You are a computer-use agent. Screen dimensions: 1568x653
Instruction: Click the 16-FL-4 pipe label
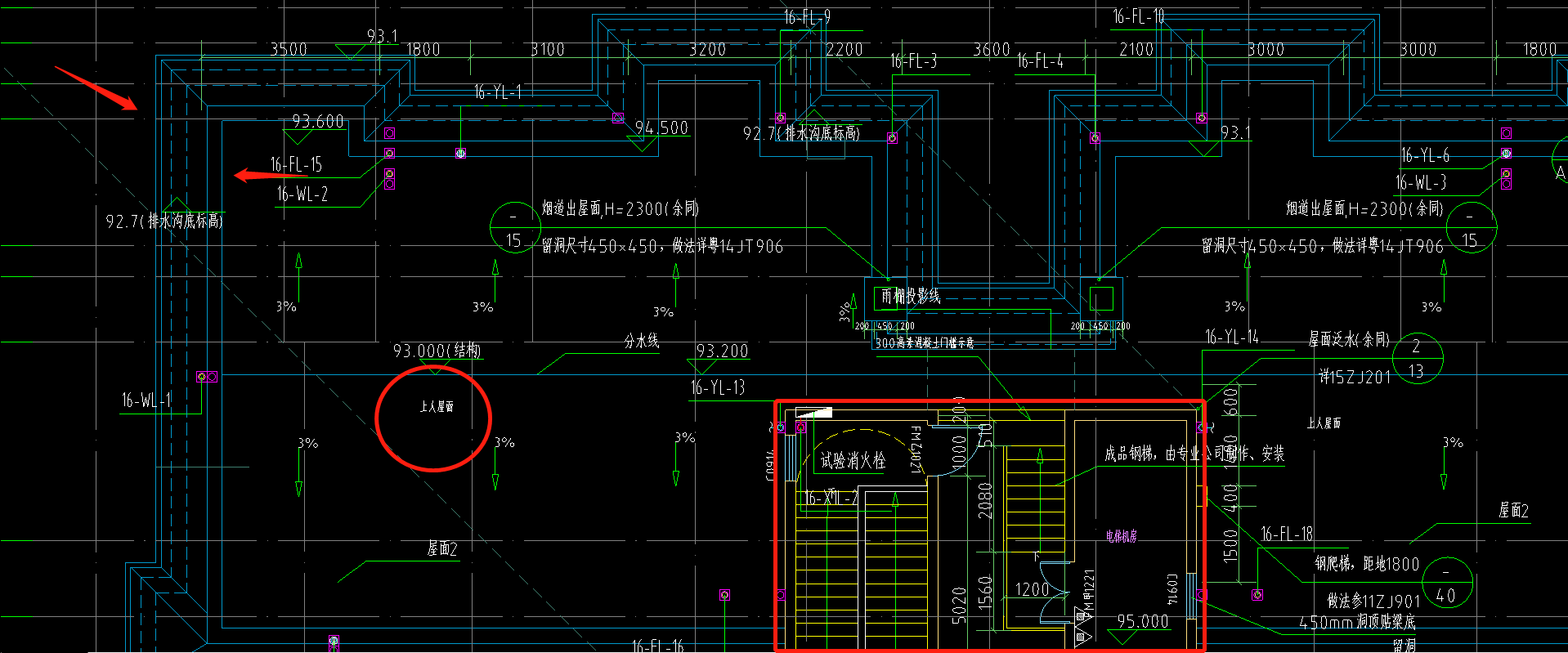(x=1040, y=61)
